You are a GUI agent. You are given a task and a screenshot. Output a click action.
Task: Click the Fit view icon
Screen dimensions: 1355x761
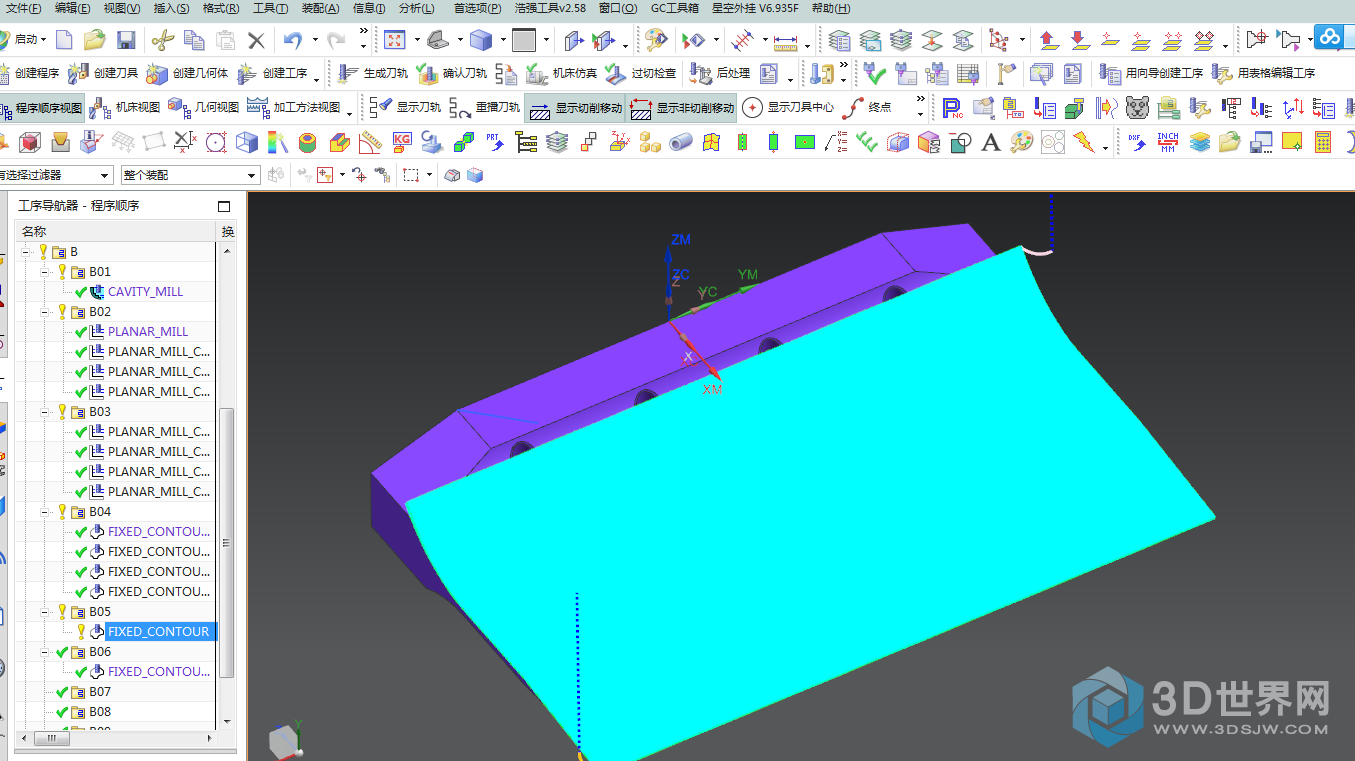pos(394,40)
